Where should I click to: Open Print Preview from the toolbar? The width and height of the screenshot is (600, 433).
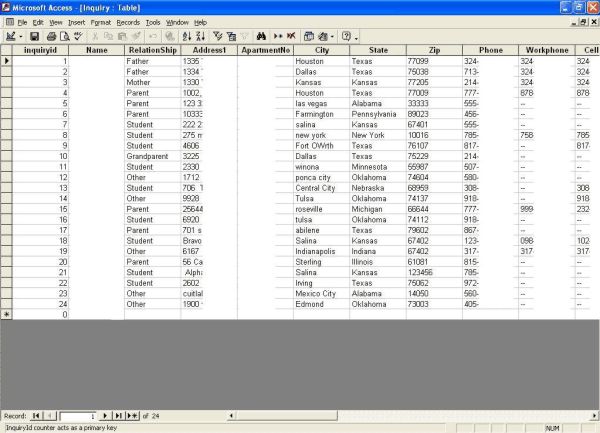65,36
